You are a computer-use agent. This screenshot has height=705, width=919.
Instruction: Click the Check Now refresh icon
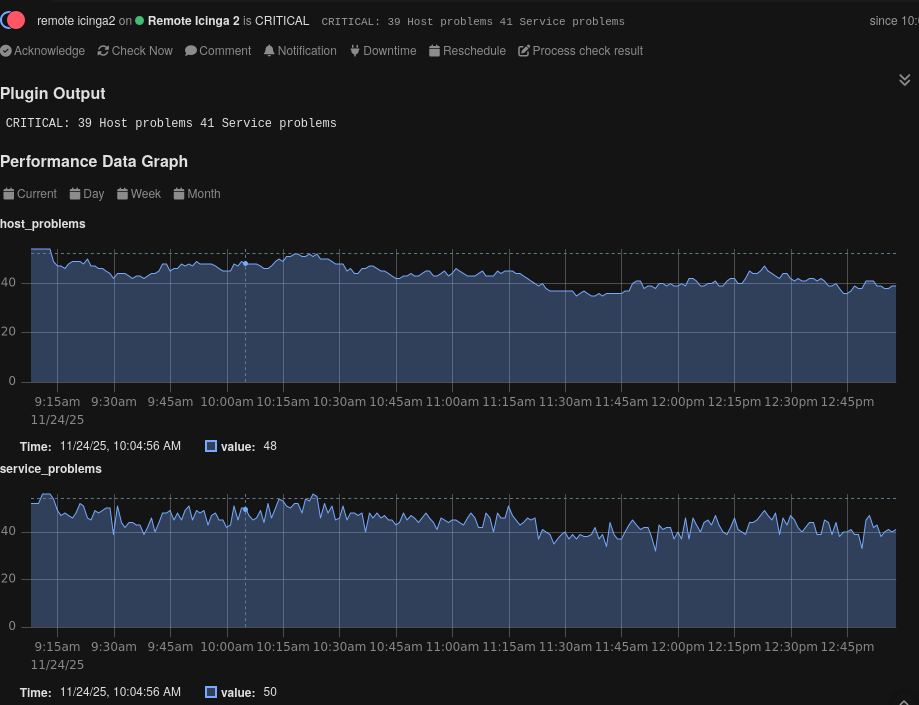103,50
